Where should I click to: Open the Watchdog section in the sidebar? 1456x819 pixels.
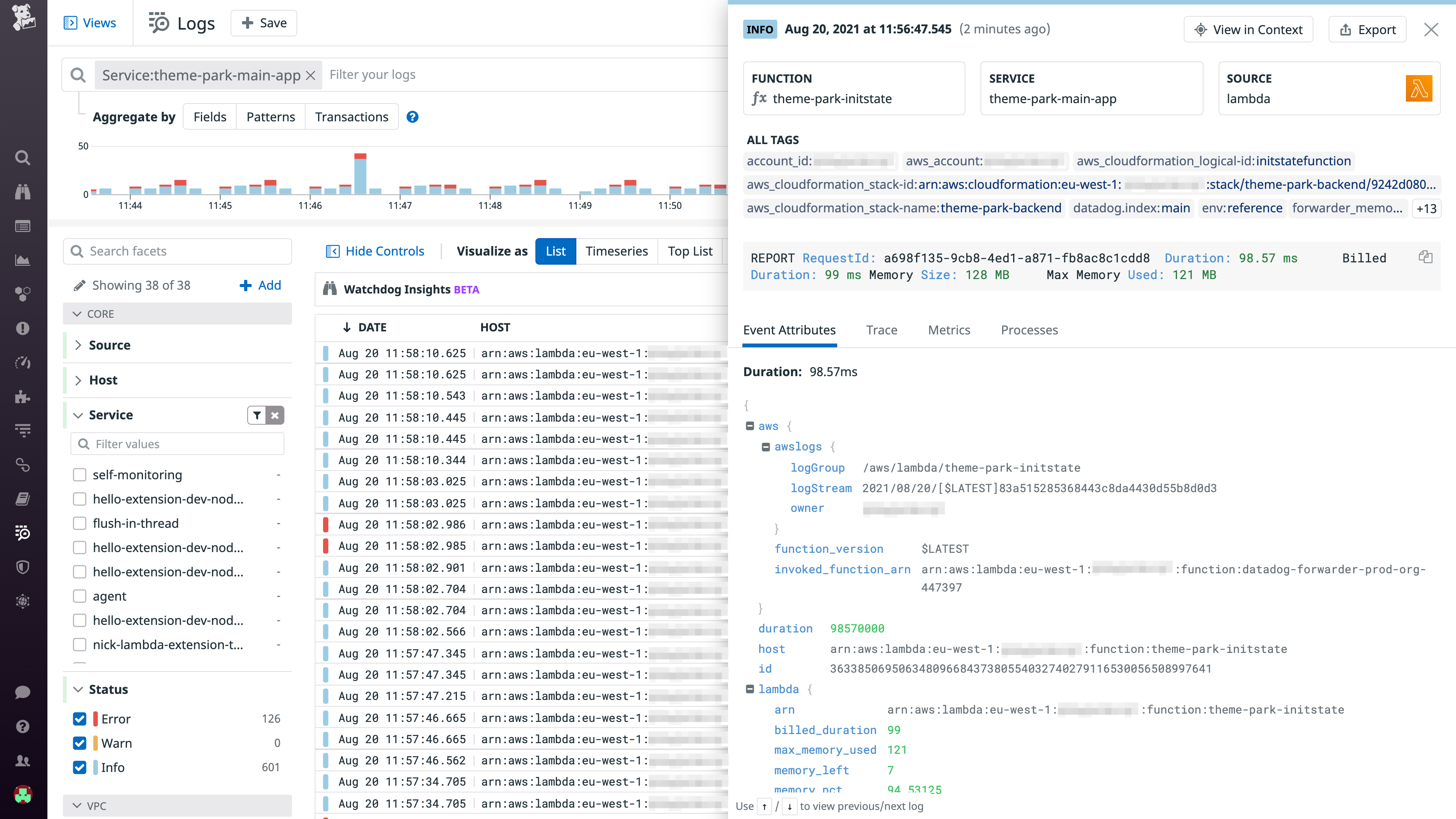(x=23, y=192)
